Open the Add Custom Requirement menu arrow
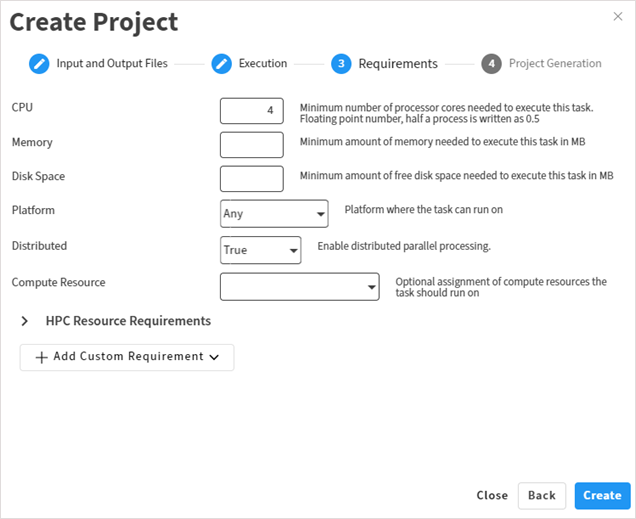The height and width of the screenshot is (519, 636). click(214, 357)
